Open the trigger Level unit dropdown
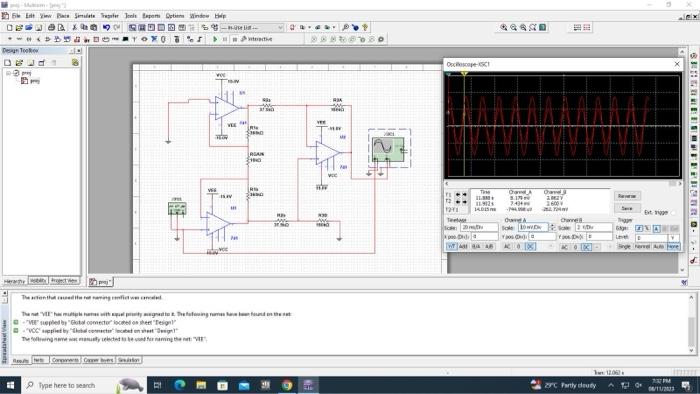The image size is (700, 394). coord(674,238)
